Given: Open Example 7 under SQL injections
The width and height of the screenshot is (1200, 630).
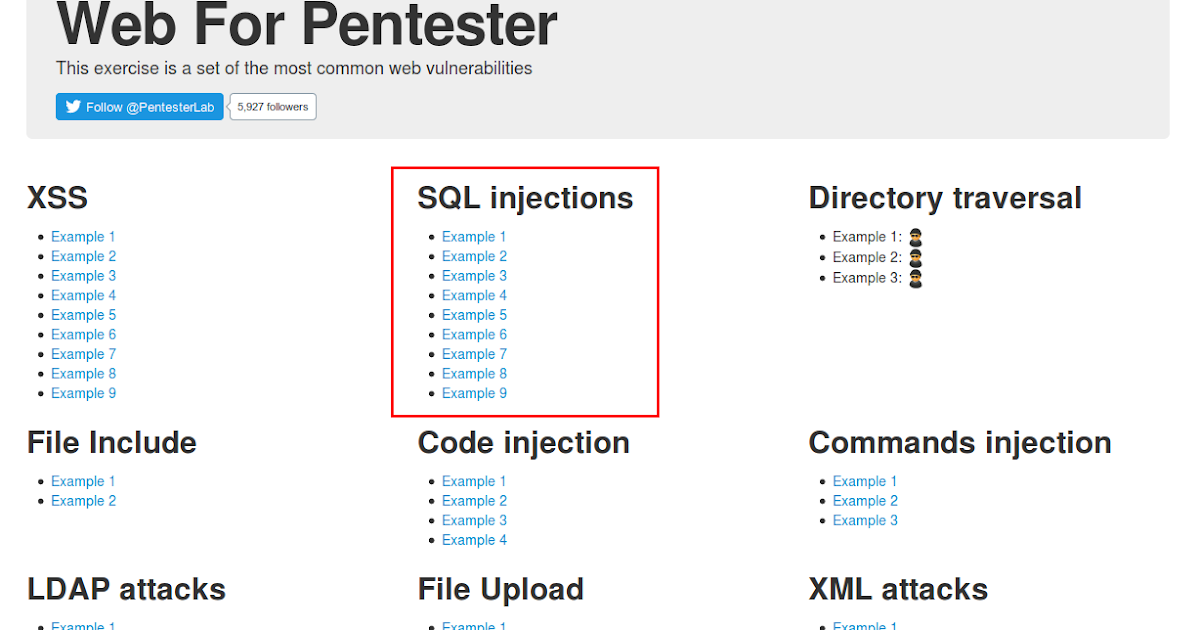Looking at the screenshot, I should point(474,354).
